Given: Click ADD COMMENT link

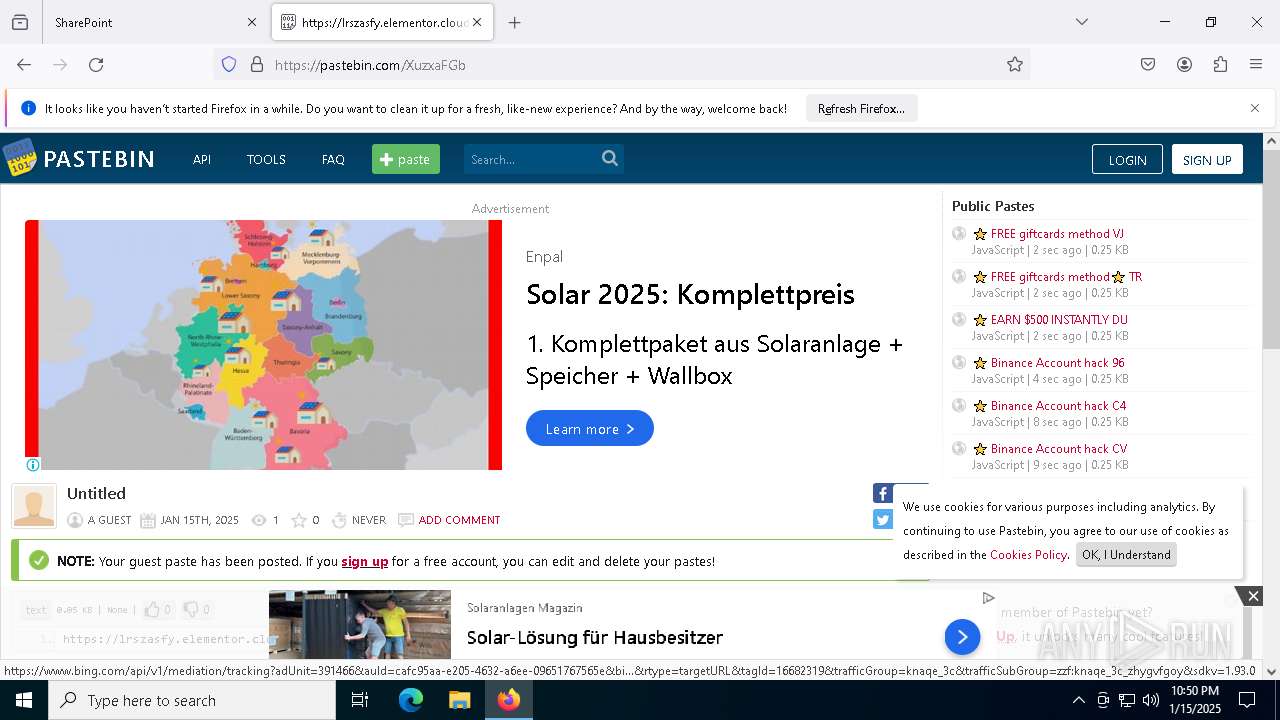Looking at the screenshot, I should 459,520.
